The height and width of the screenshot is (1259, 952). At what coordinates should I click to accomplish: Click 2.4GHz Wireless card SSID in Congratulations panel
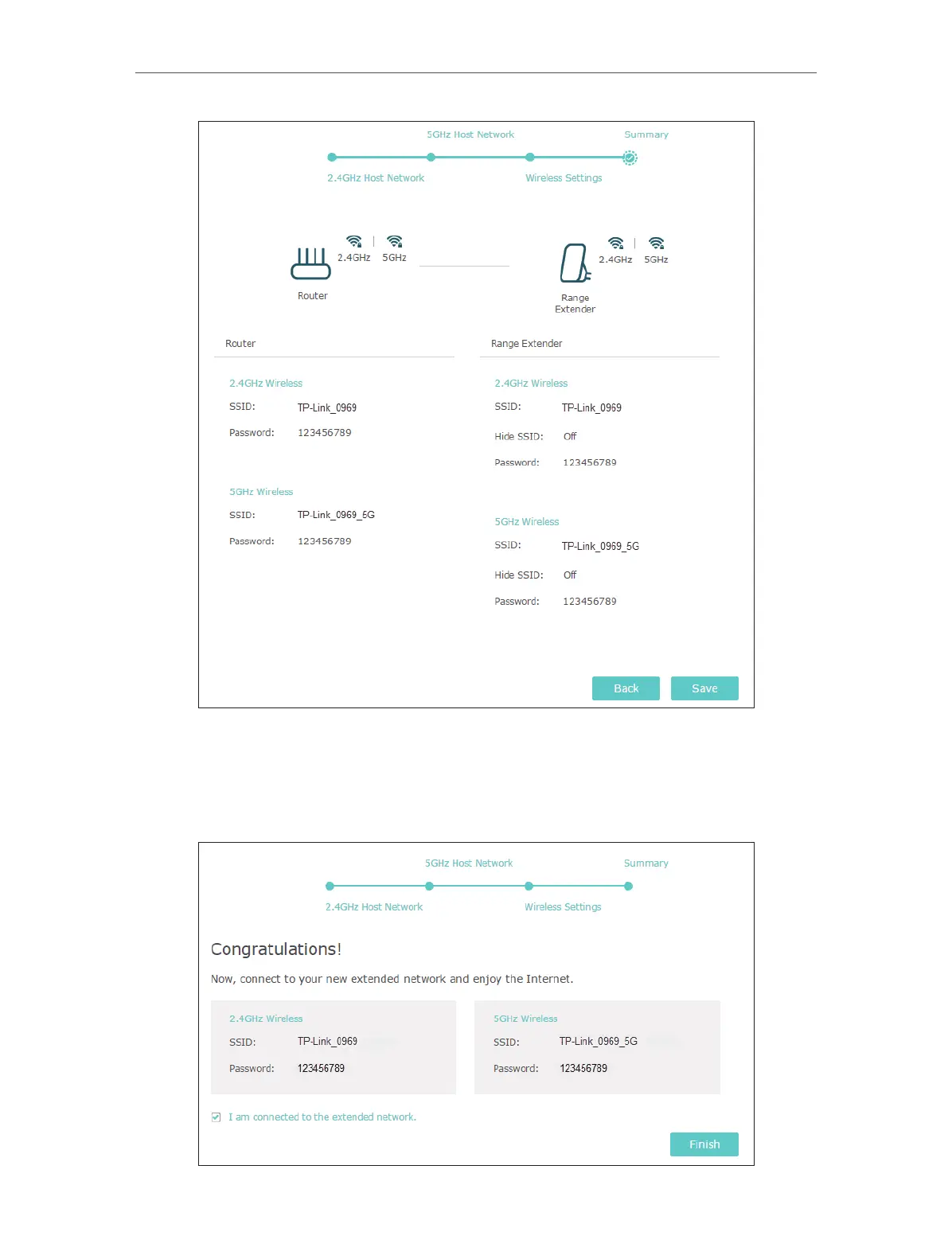pyautogui.click(x=327, y=1041)
